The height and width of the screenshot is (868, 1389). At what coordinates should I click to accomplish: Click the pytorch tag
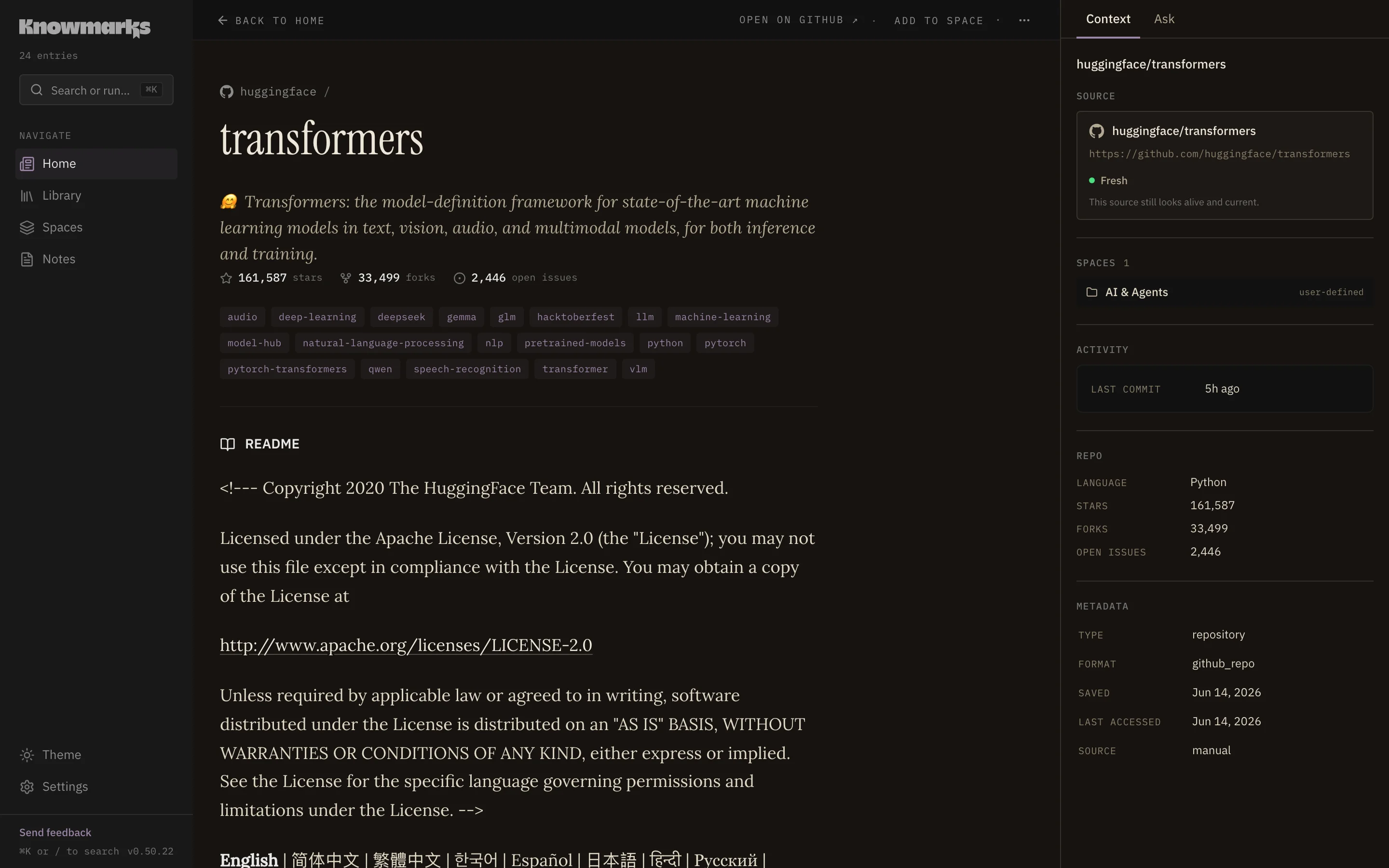[725, 343]
